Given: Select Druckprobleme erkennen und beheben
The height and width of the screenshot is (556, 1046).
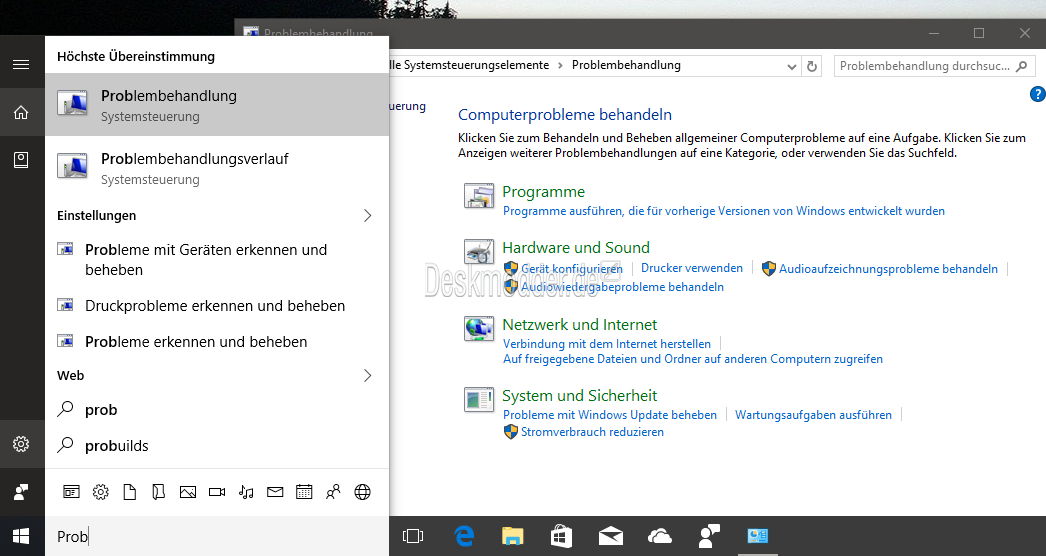Looking at the screenshot, I should 217,306.
